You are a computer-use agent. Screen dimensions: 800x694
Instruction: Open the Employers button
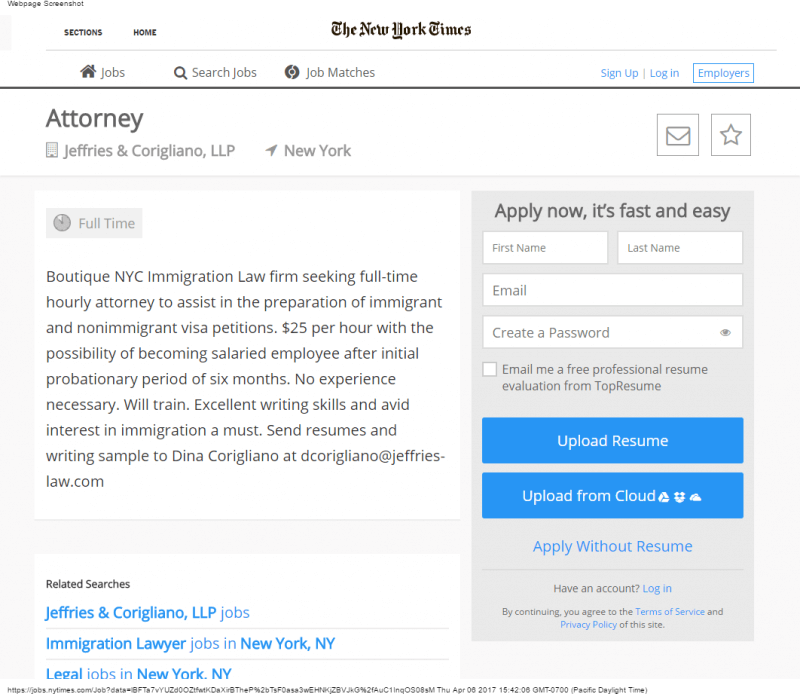[723, 73]
